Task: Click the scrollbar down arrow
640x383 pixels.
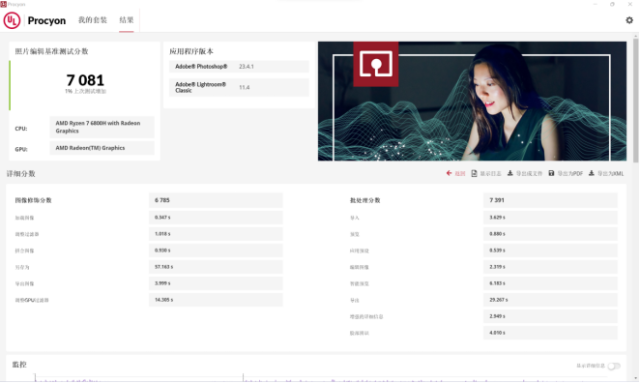Action: [636, 379]
